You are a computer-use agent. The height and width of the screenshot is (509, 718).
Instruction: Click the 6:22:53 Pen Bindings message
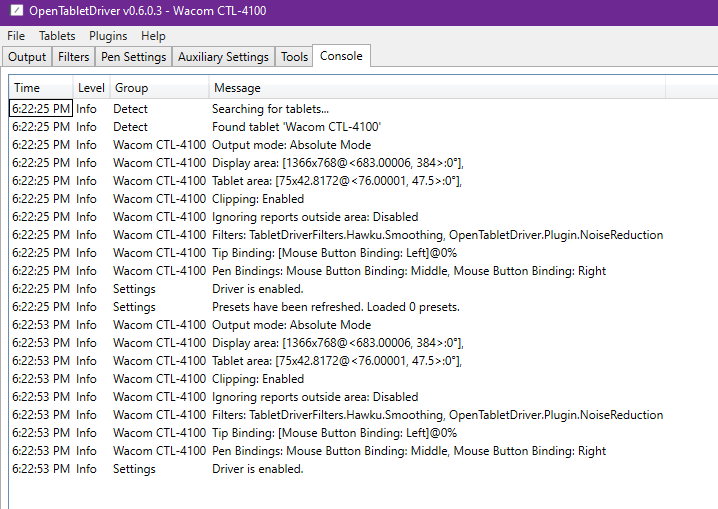coord(409,451)
